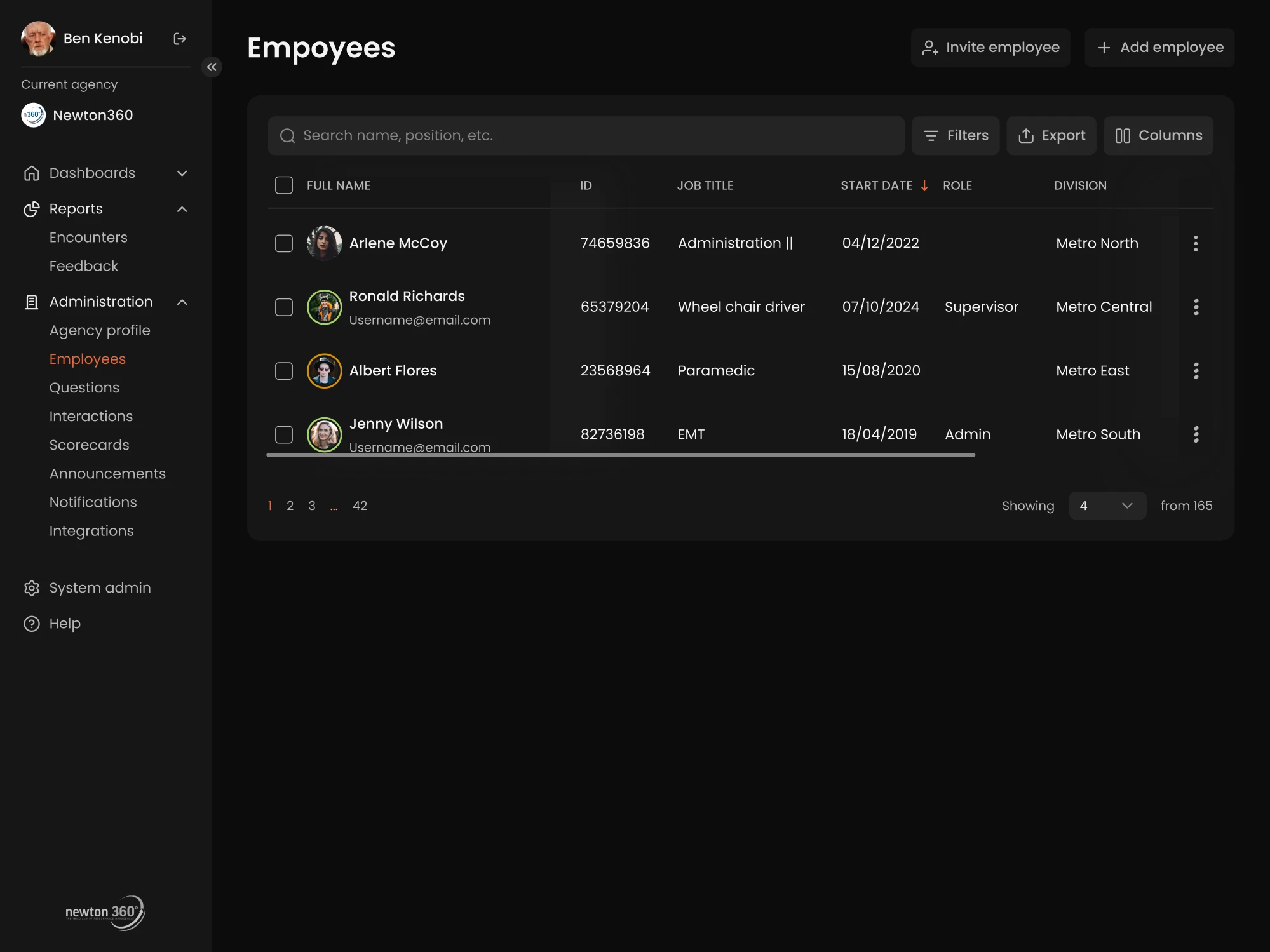Select the Dashboards home icon
This screenshot has height=952, width=1270.
(x=31, y=173)
